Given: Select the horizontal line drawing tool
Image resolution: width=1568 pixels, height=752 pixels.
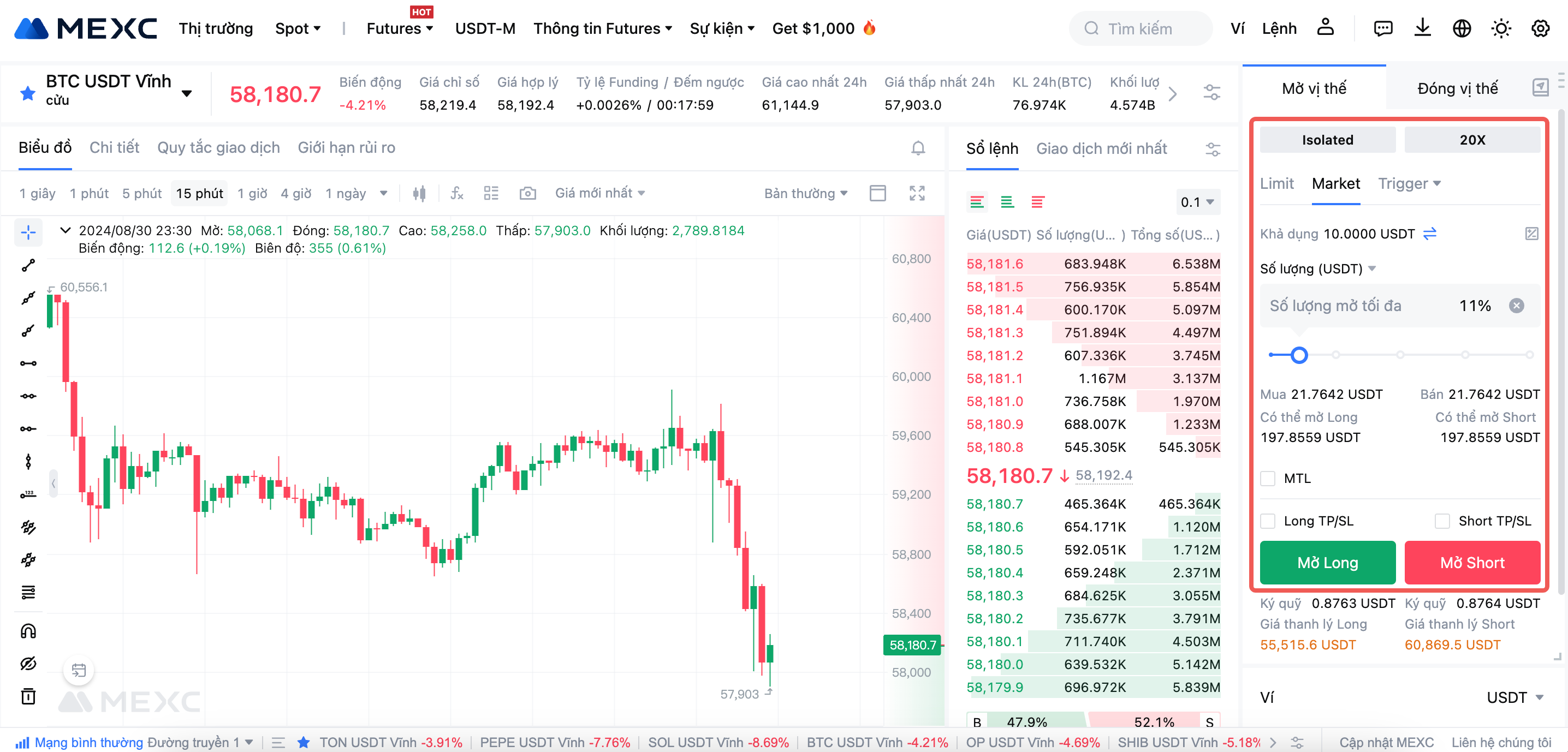Looking at the screenshot, I should (28, 363).
